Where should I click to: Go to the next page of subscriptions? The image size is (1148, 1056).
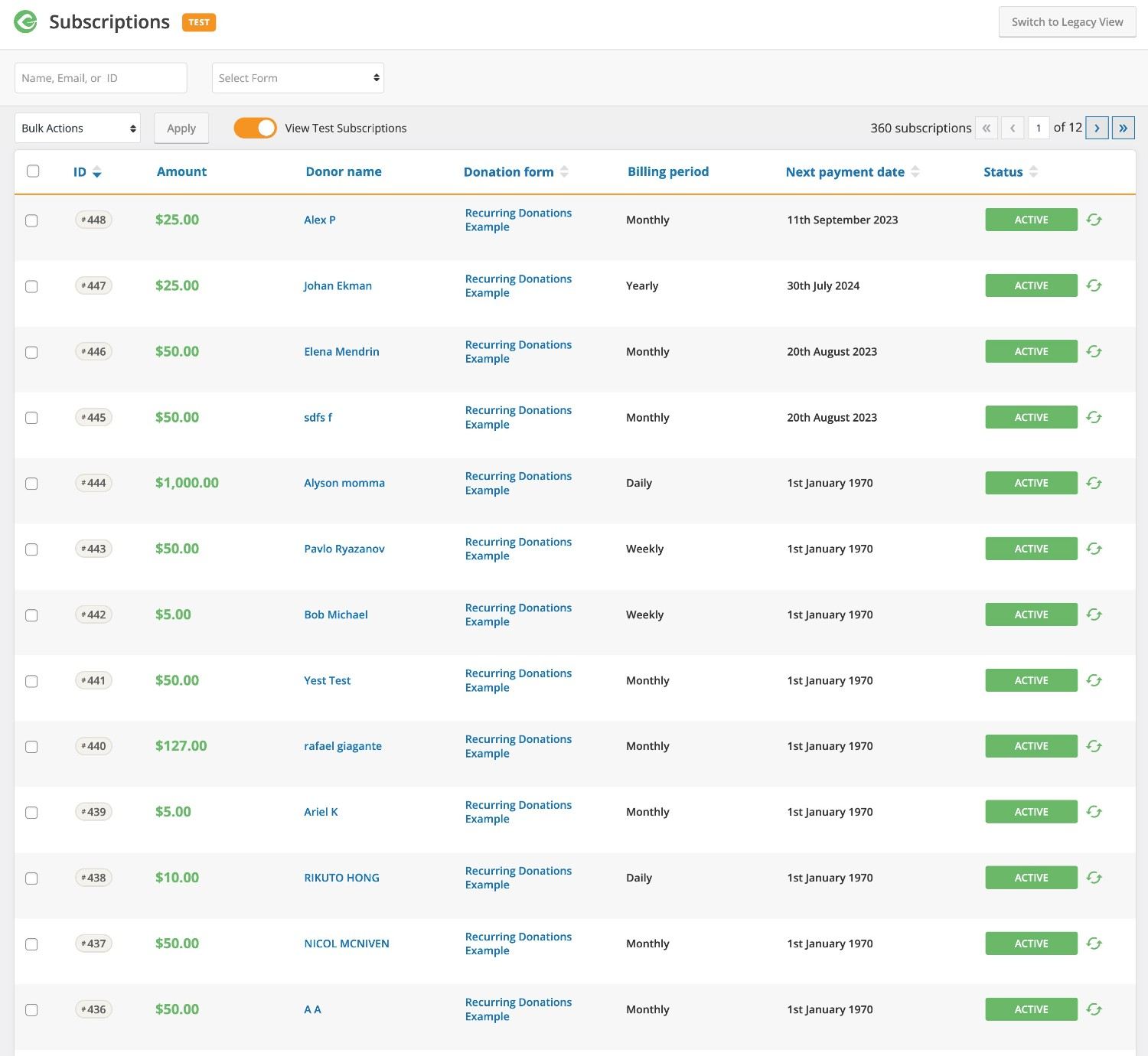coord(1096,128)
